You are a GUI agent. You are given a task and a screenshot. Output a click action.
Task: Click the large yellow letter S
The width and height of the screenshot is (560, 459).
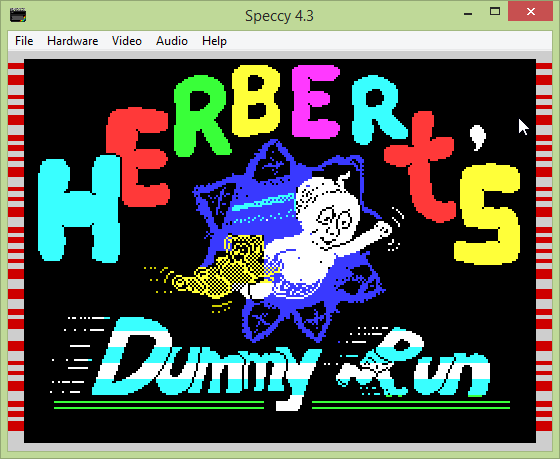tap(488, 214)
